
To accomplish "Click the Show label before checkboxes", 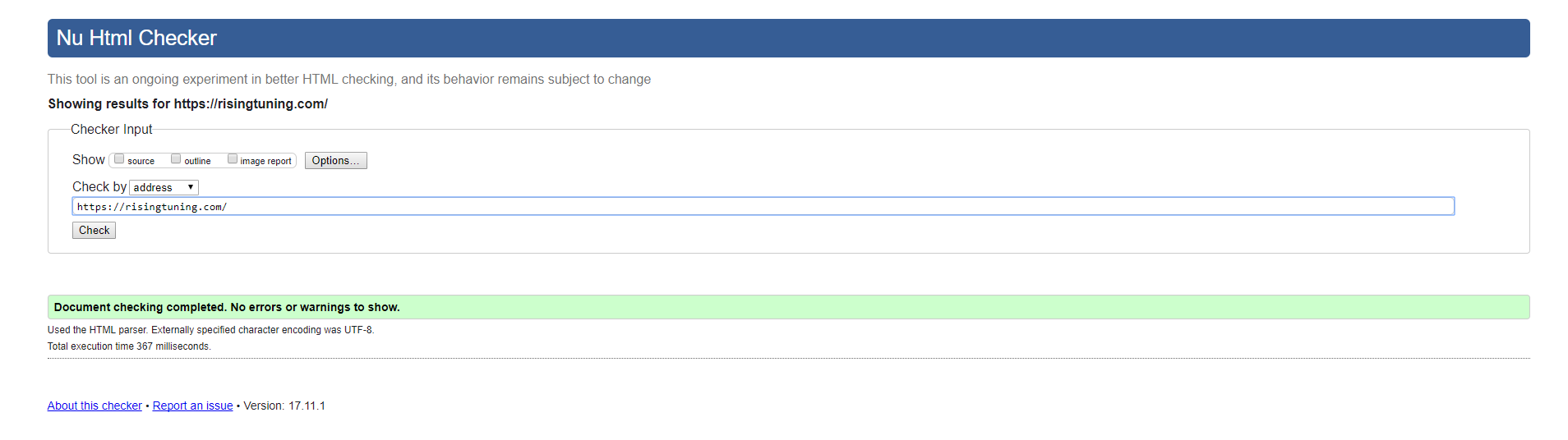I will coord(89,160).
